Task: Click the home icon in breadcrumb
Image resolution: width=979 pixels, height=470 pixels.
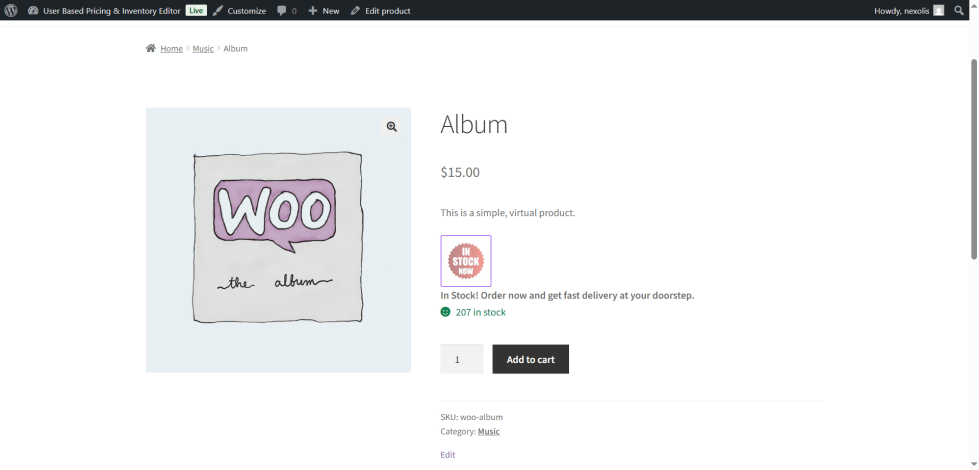Action: [151, 48]
